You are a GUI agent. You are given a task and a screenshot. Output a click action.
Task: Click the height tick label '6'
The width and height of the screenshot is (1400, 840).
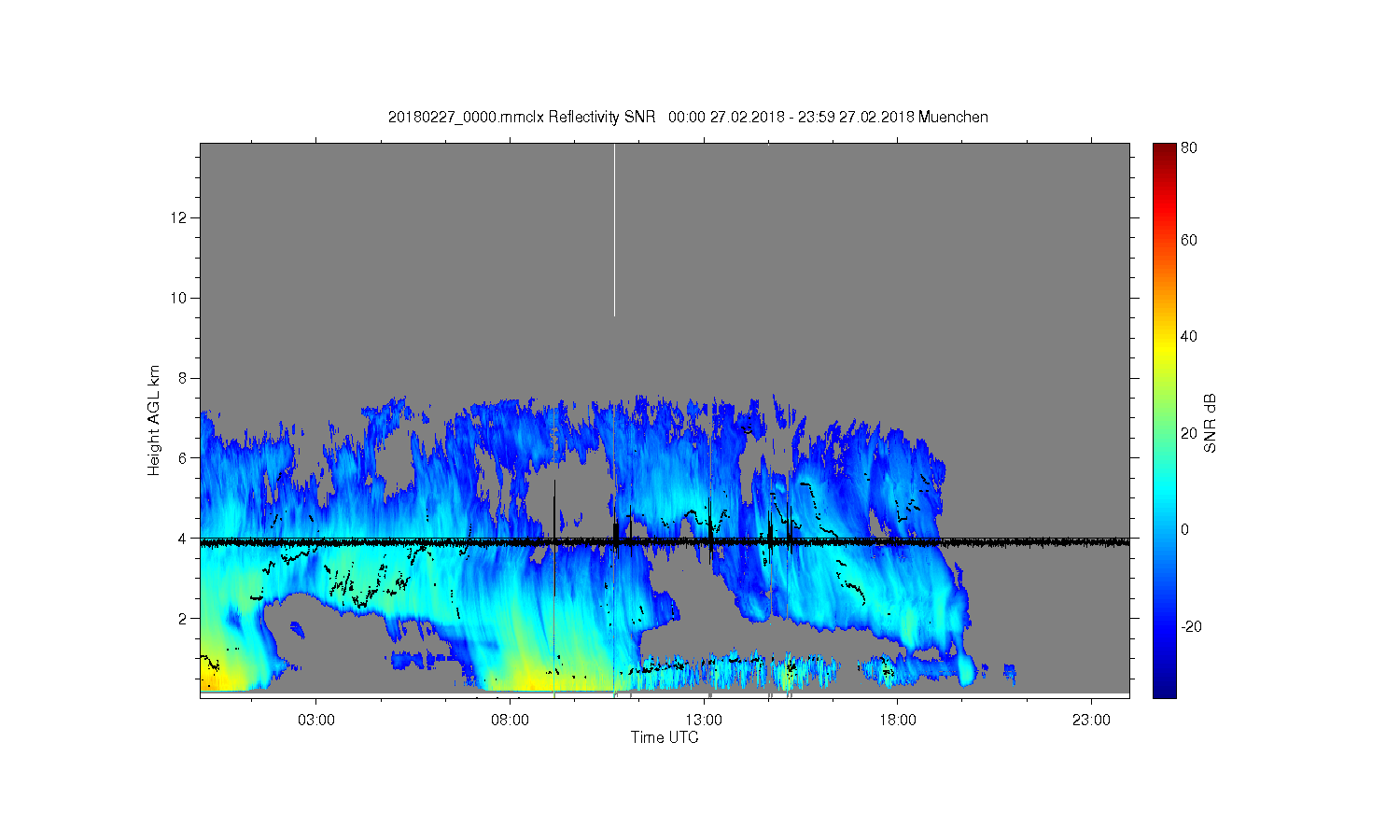point(183,458)
